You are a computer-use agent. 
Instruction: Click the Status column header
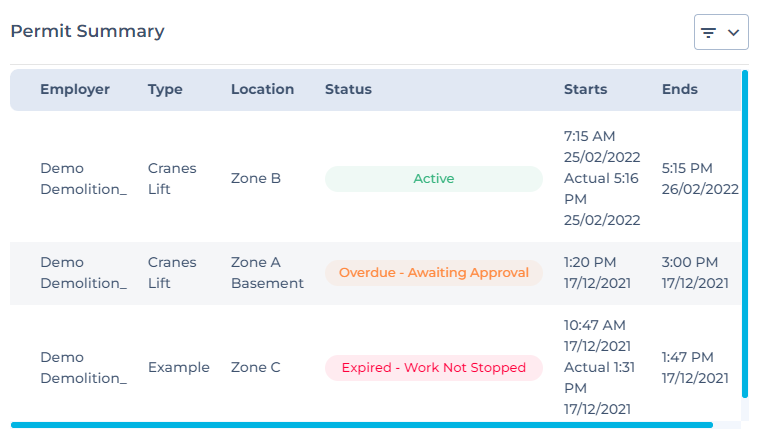point(348,89)
